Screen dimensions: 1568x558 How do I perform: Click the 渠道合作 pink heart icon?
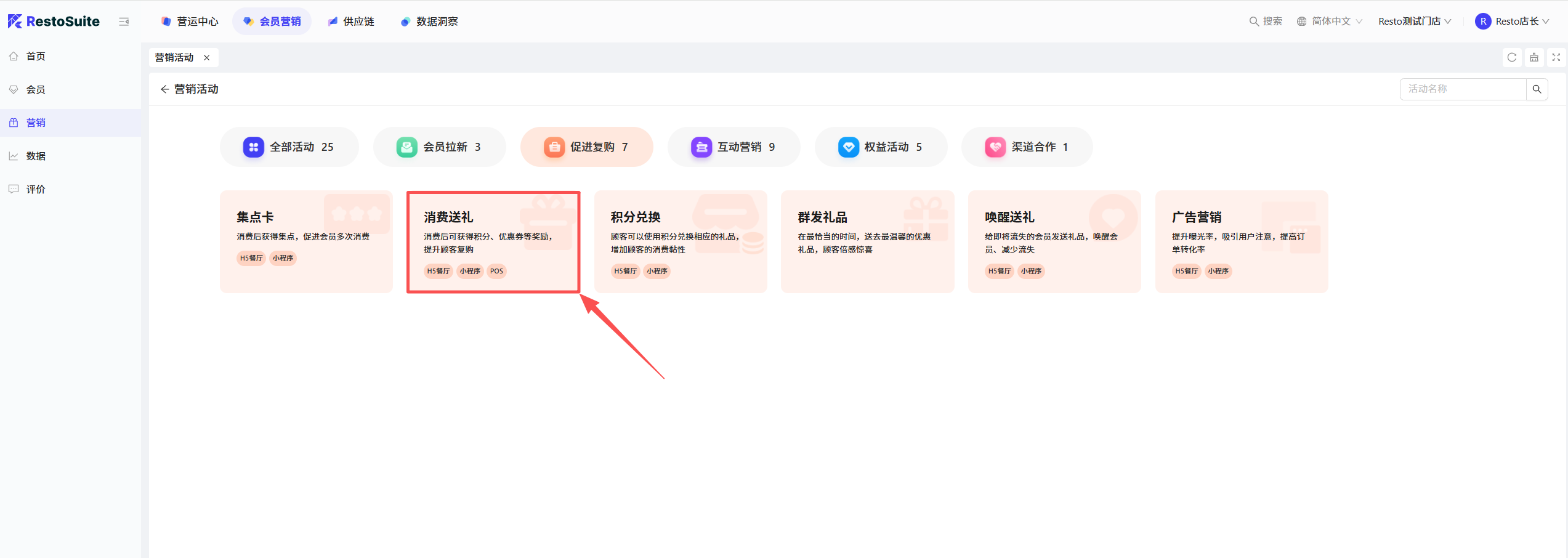995,147
